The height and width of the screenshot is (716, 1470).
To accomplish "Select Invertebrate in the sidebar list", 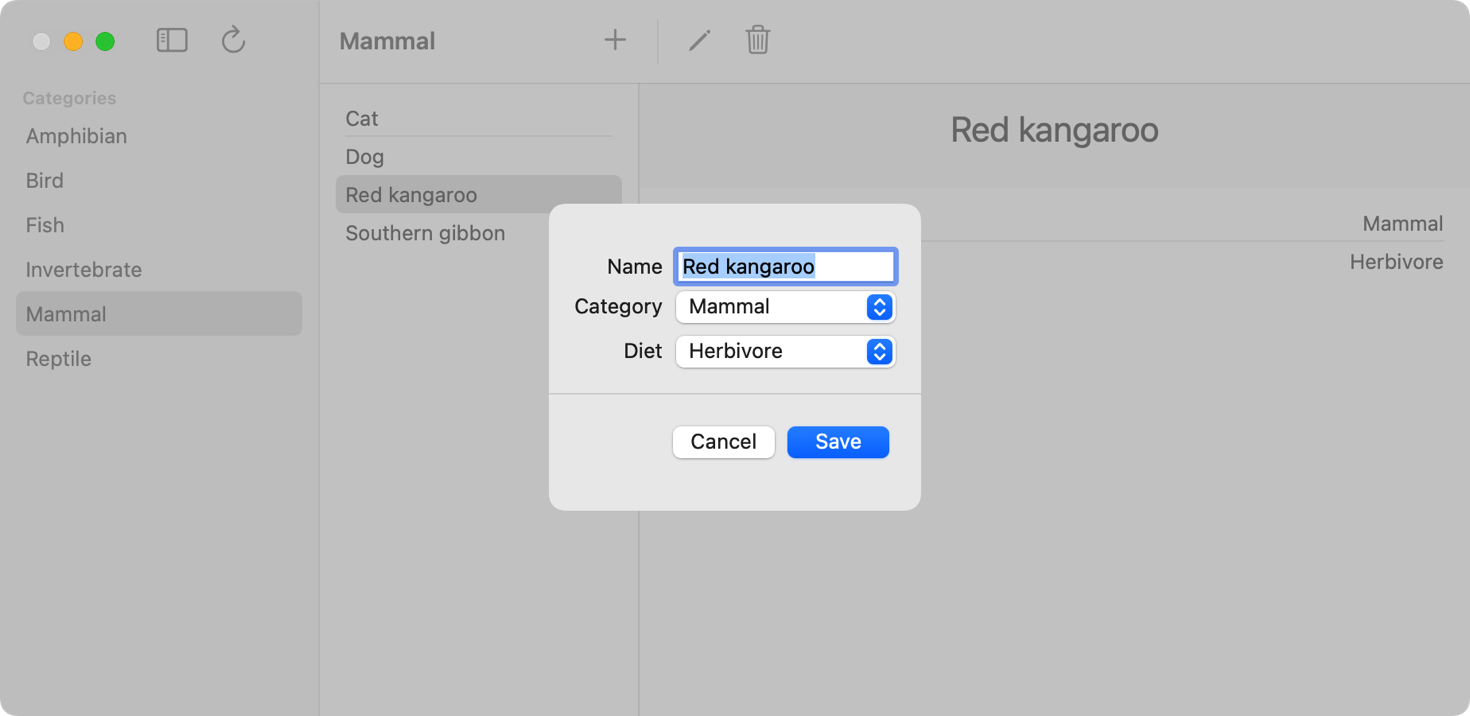I will coord(84,270).
